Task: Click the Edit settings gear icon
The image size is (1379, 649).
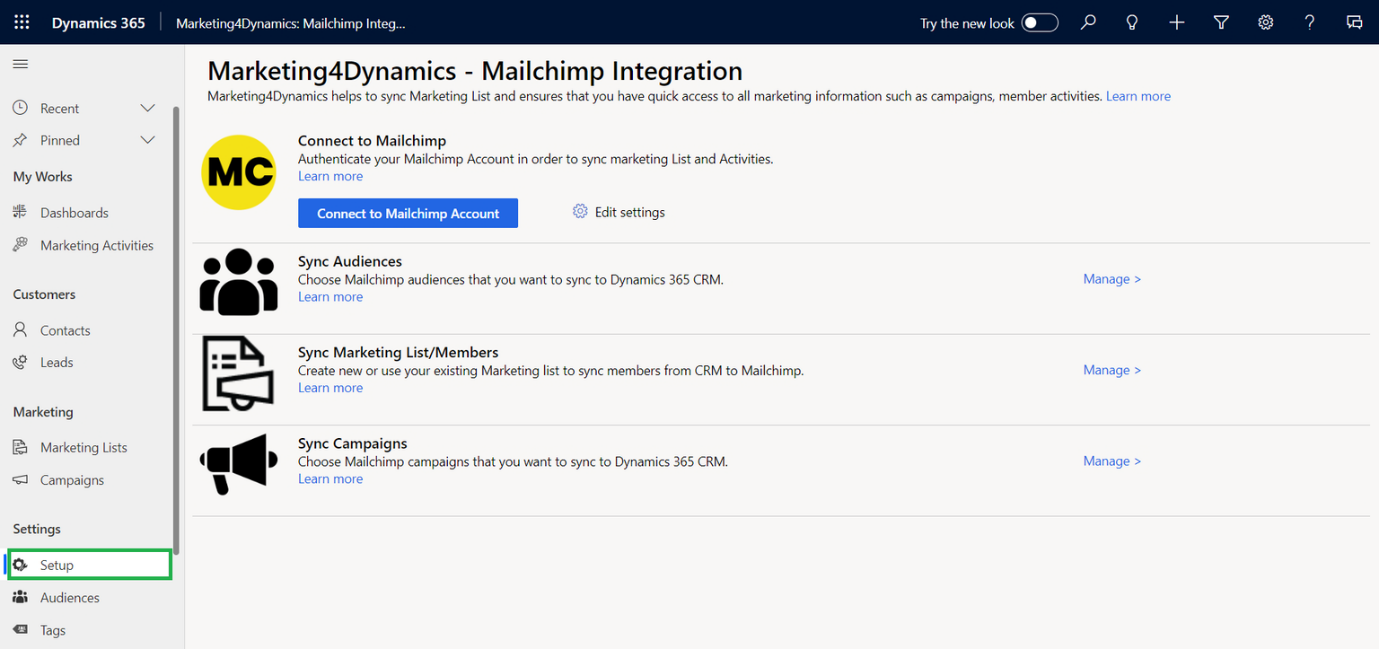Action: tap(579, 211)
